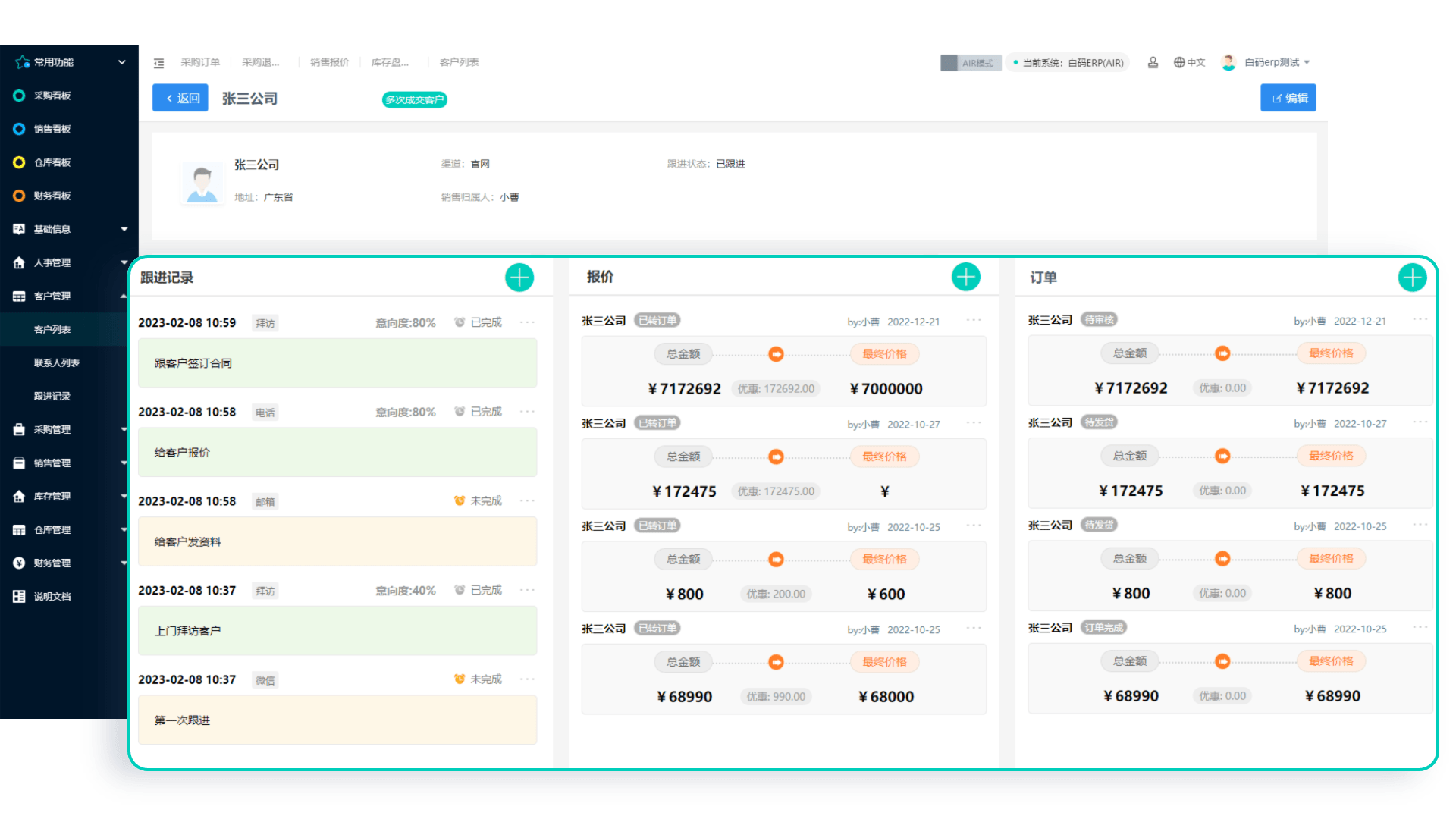Open the 销售看板 dashboard icon
Viewport: 1456px width, 819px height.
pos(19,129)
